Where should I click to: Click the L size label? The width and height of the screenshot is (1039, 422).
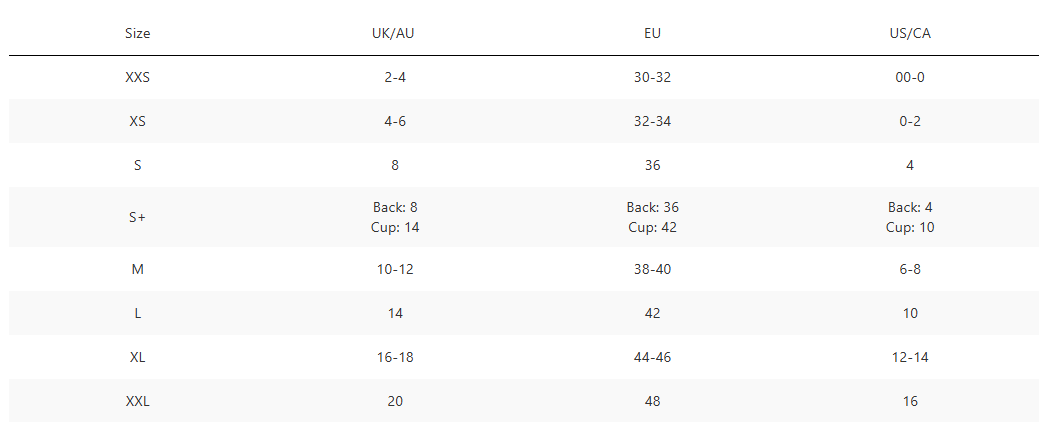point(138,313)
